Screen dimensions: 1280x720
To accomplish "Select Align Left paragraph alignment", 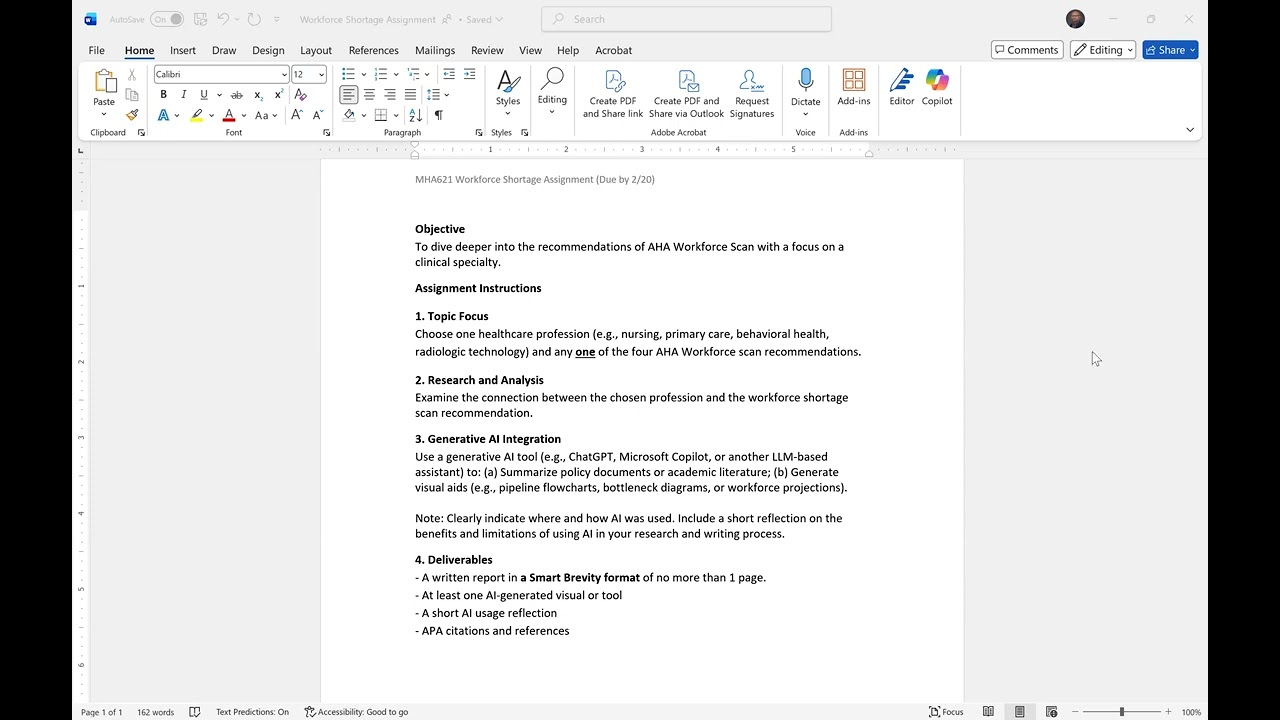I will [x=348, y=95].
